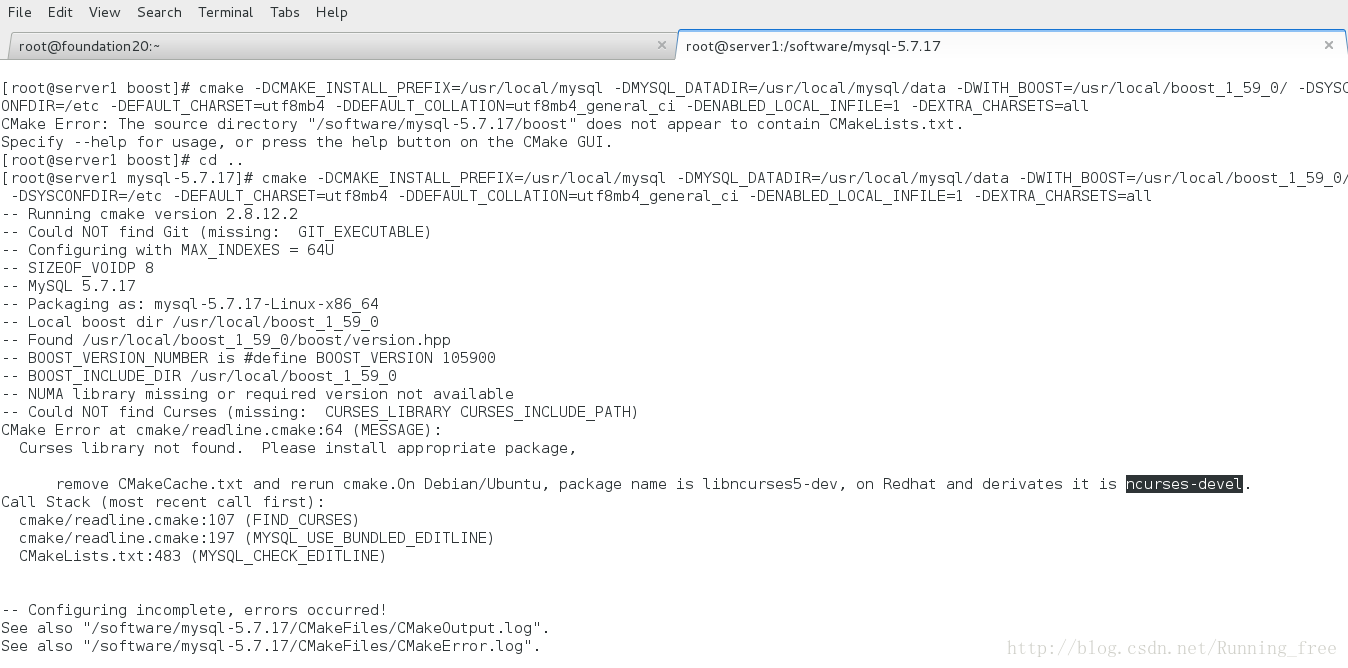Viewport: 1348px width, 668px height.
Task: Click 'Local boost dir' output line
Action: point(190,322)
